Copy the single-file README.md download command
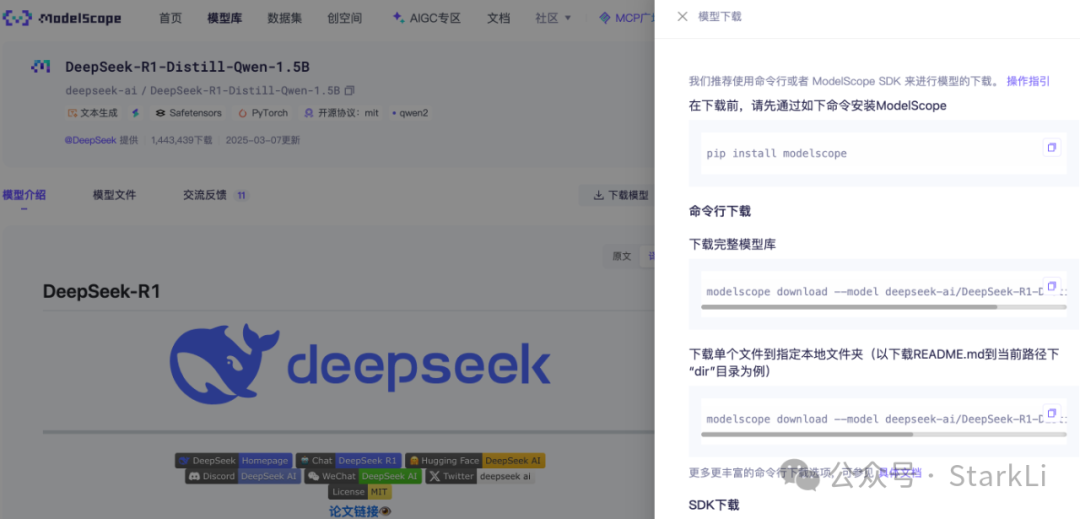The height and width of the screenshot is (519, 1080). pos(1052,413)
